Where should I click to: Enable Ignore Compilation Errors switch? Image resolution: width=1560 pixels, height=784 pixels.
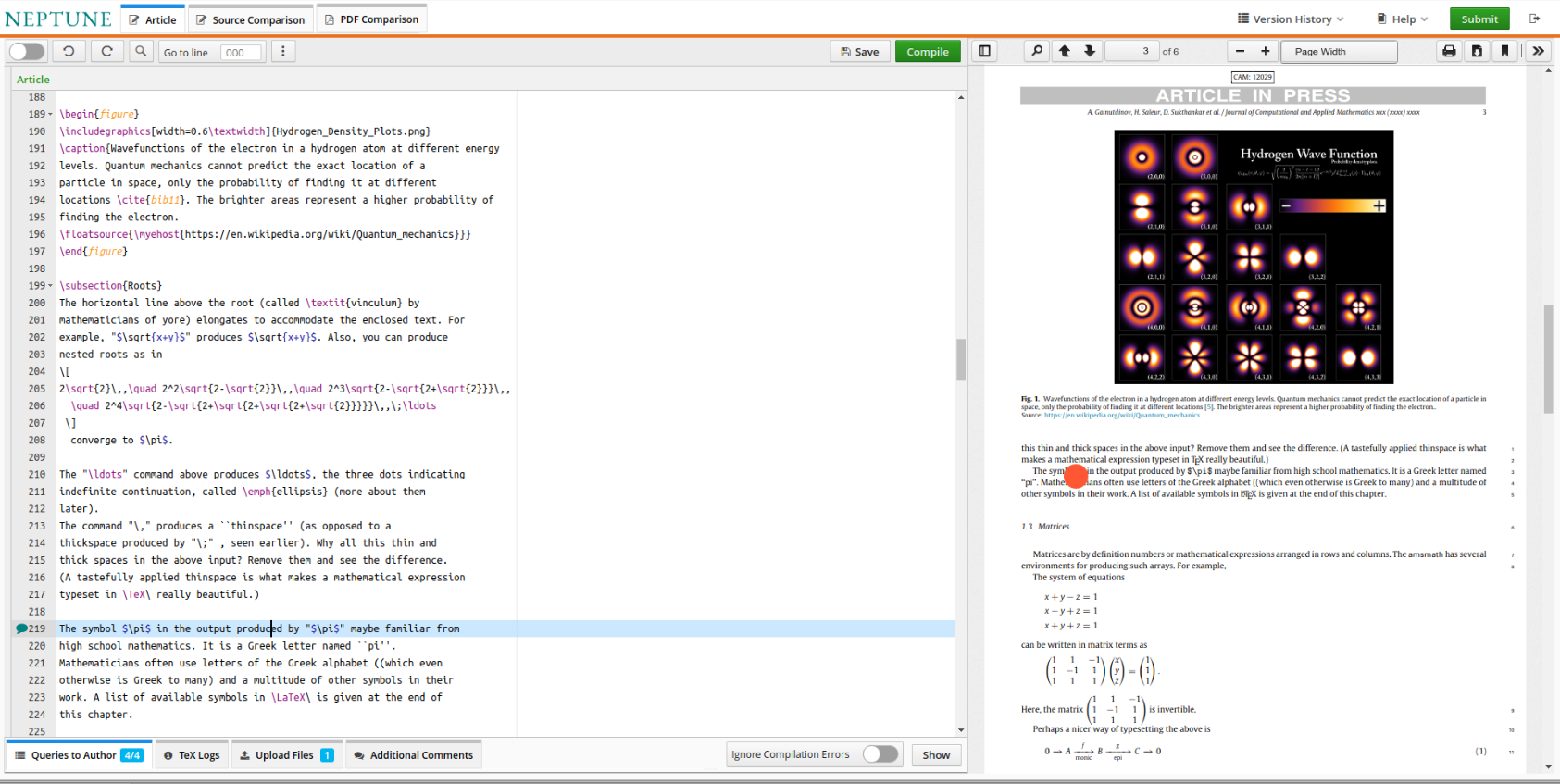pos(880,754)
